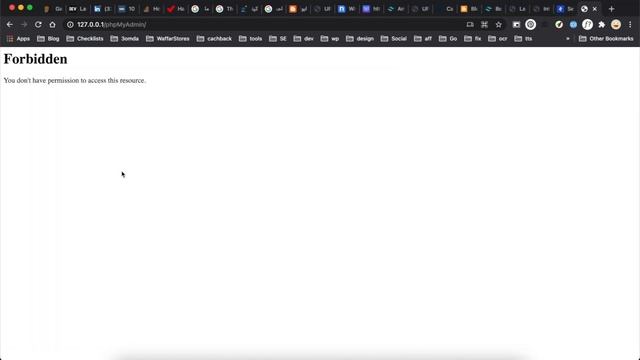Screen dimensions: 640x360
Task: Go to the browser home page icon
Action: tap(52, 24)
